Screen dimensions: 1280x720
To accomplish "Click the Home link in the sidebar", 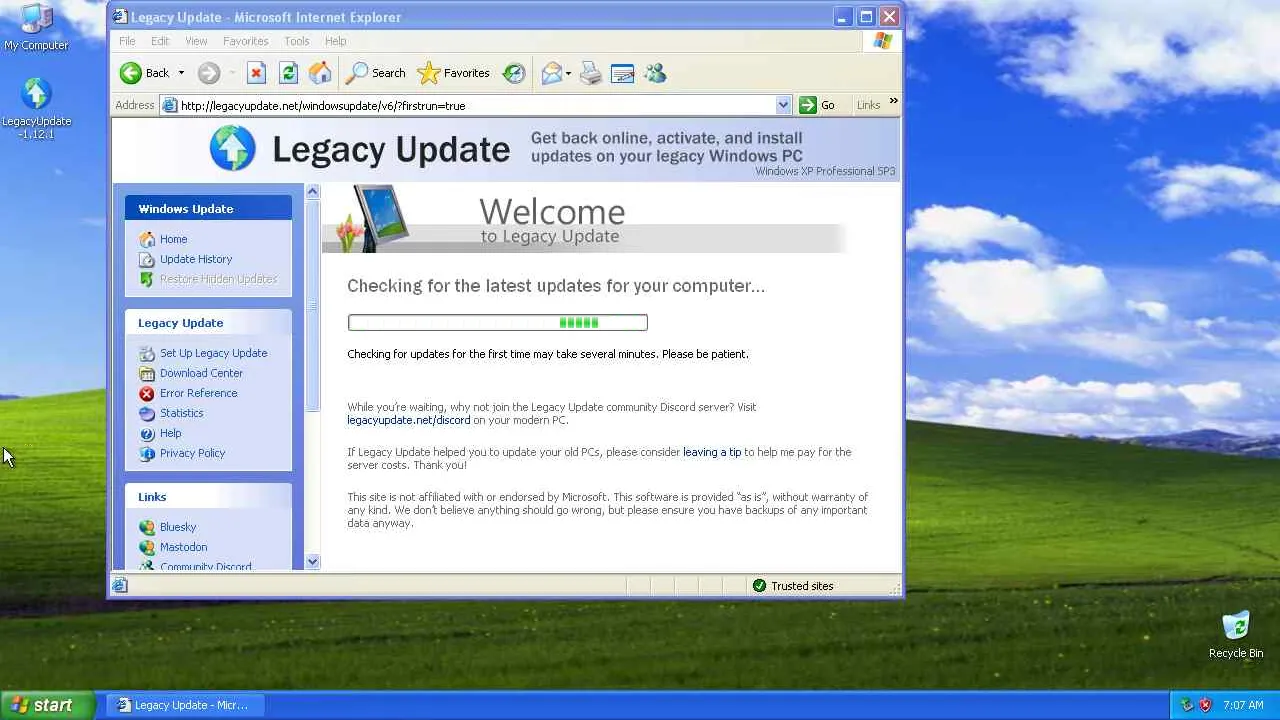I will point(173,239).
